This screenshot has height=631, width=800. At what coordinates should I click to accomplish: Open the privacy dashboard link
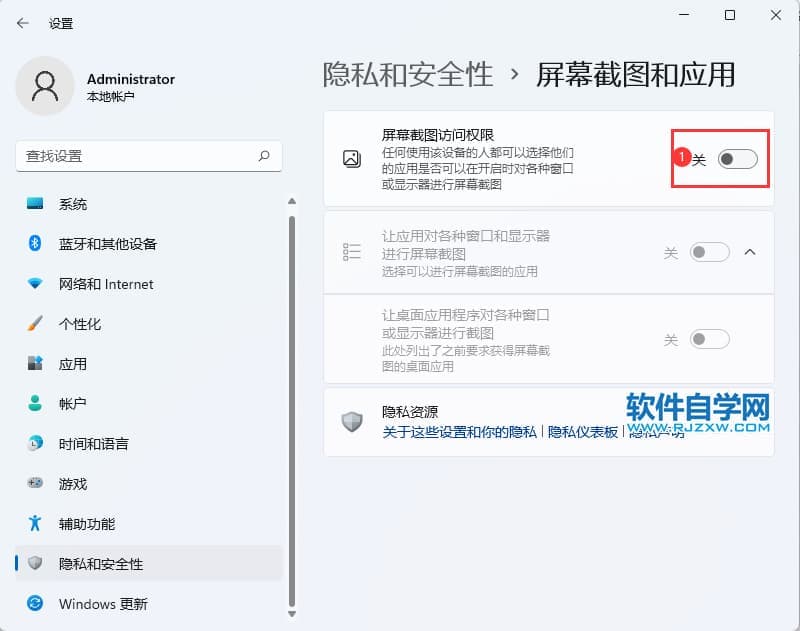(x=582, y=432)
